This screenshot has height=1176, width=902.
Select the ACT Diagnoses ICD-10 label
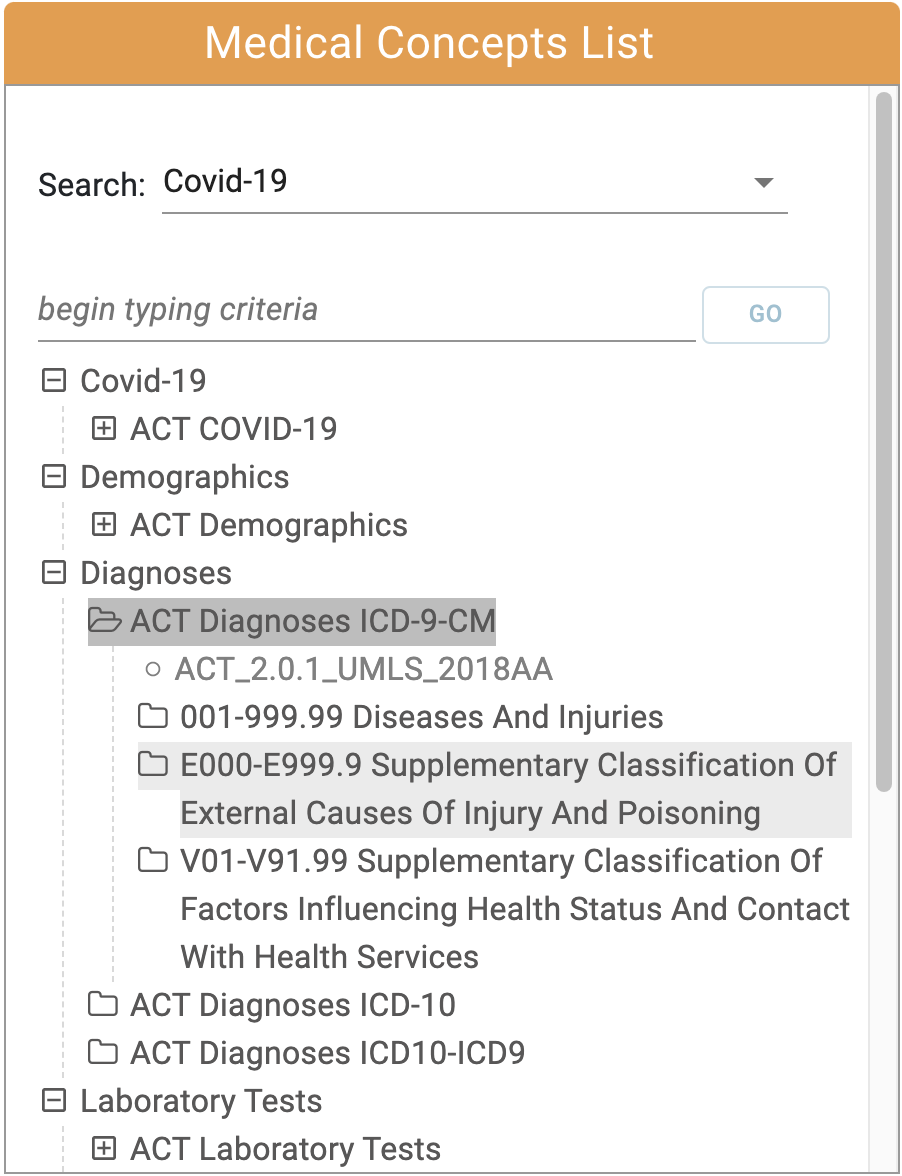click(293, 1005)
